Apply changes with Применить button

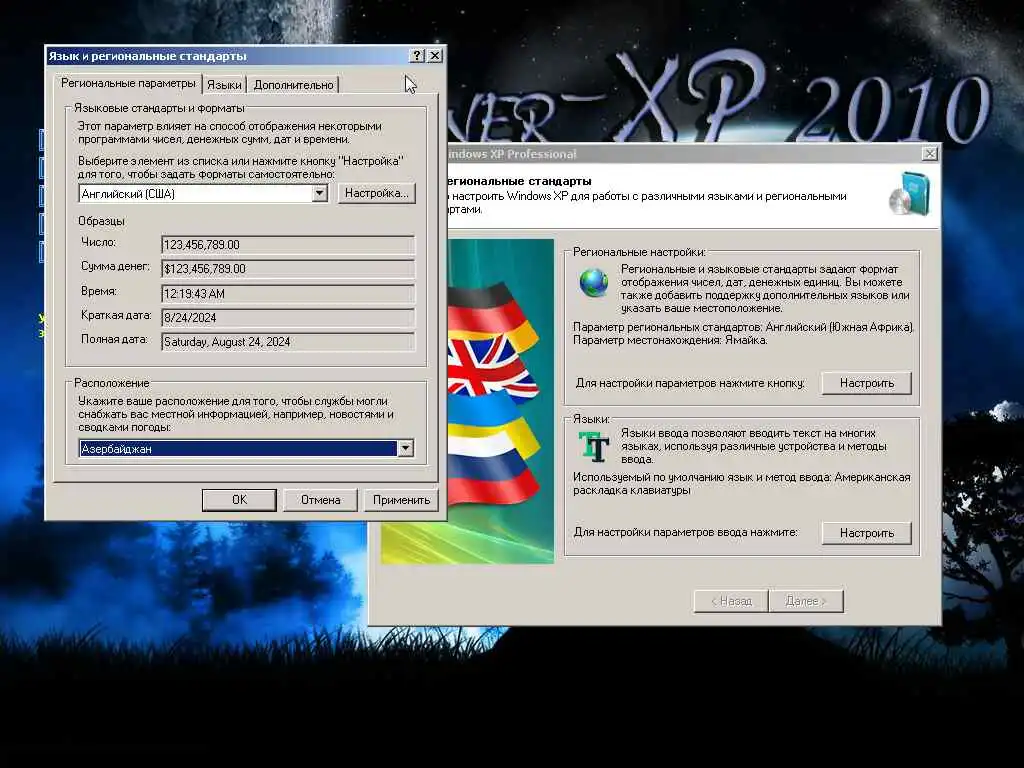pos(401,500)
